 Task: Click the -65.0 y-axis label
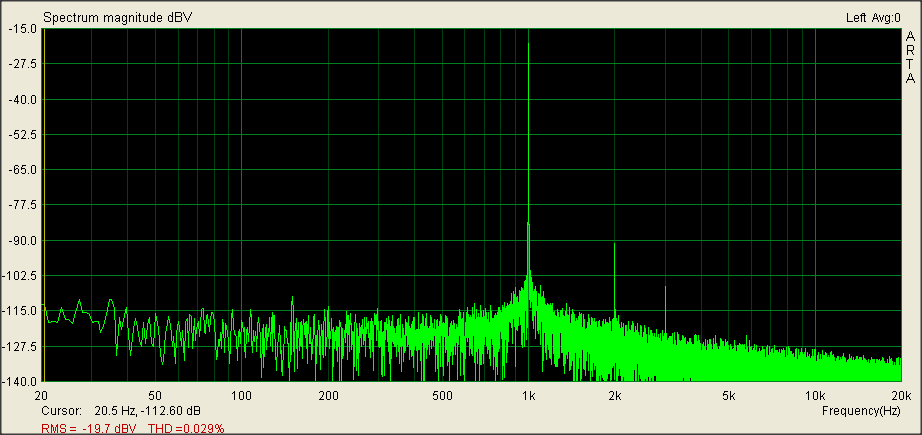pyautogui.click(x=24, y=170)
